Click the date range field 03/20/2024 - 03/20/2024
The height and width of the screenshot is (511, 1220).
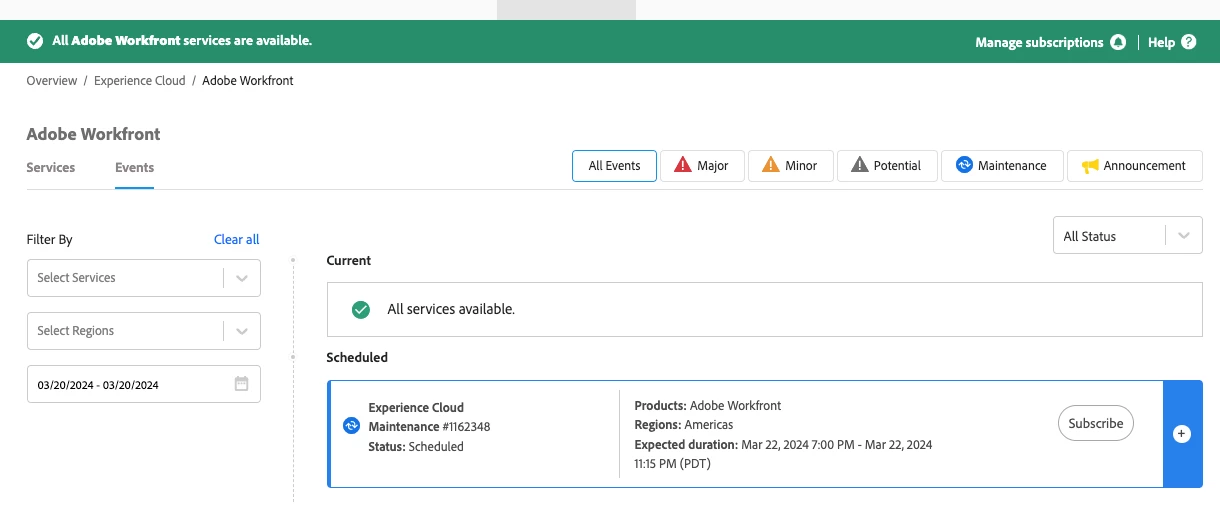144,384
